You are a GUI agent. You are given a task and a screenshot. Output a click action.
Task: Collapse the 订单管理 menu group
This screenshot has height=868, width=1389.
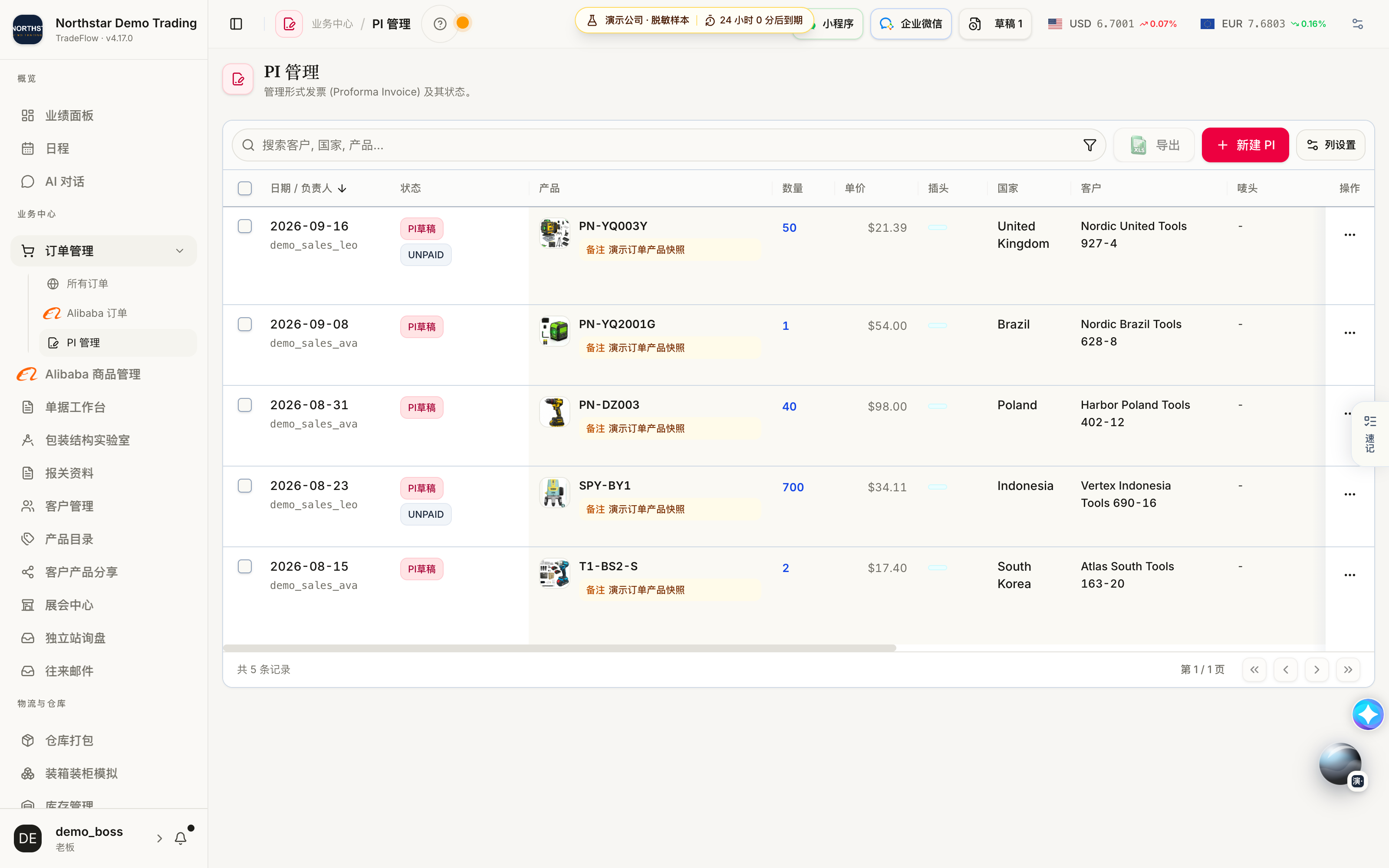tap(103, 251)
